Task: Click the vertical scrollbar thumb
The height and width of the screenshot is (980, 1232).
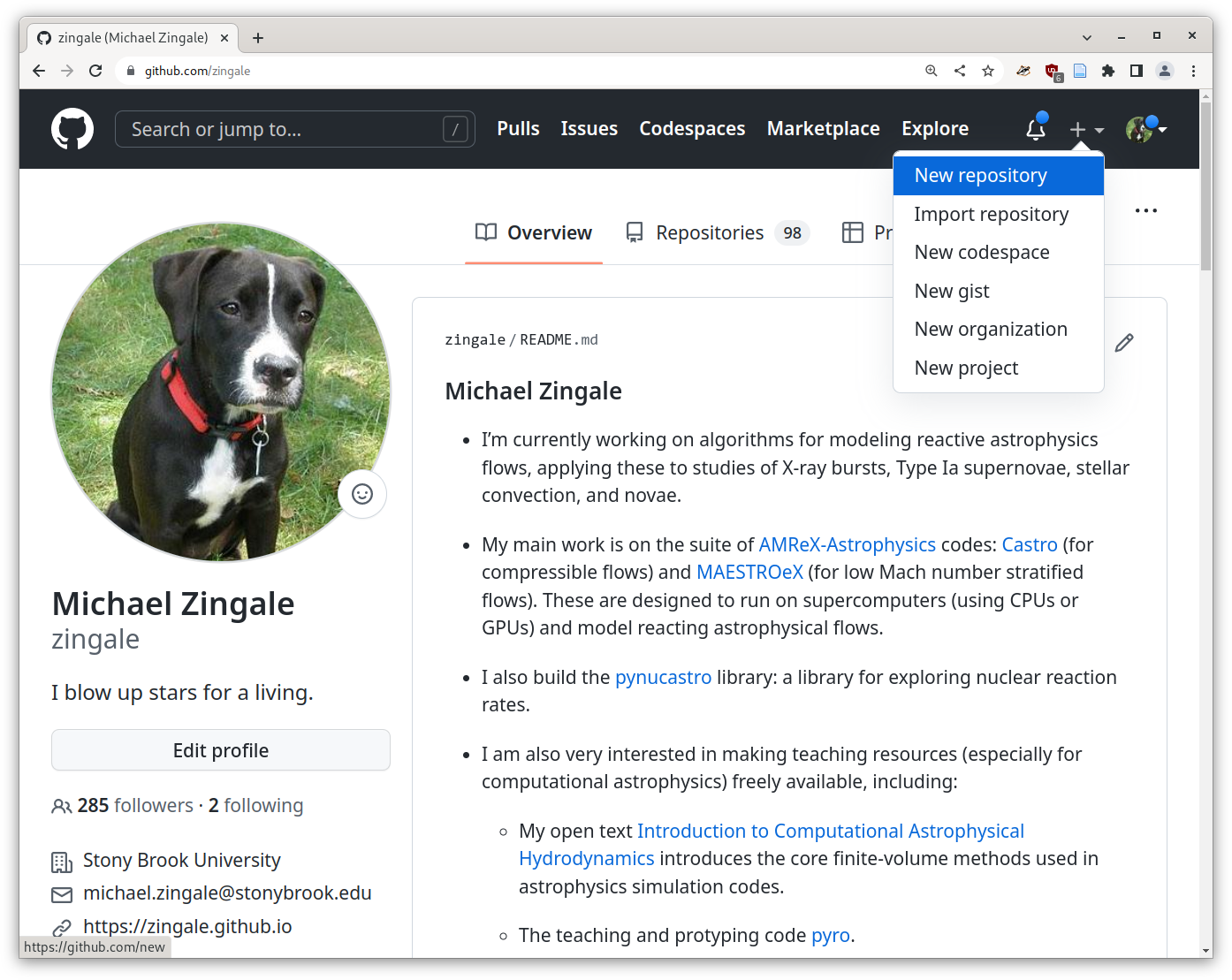Action: pyautogui.click(x=1206, y=186)
